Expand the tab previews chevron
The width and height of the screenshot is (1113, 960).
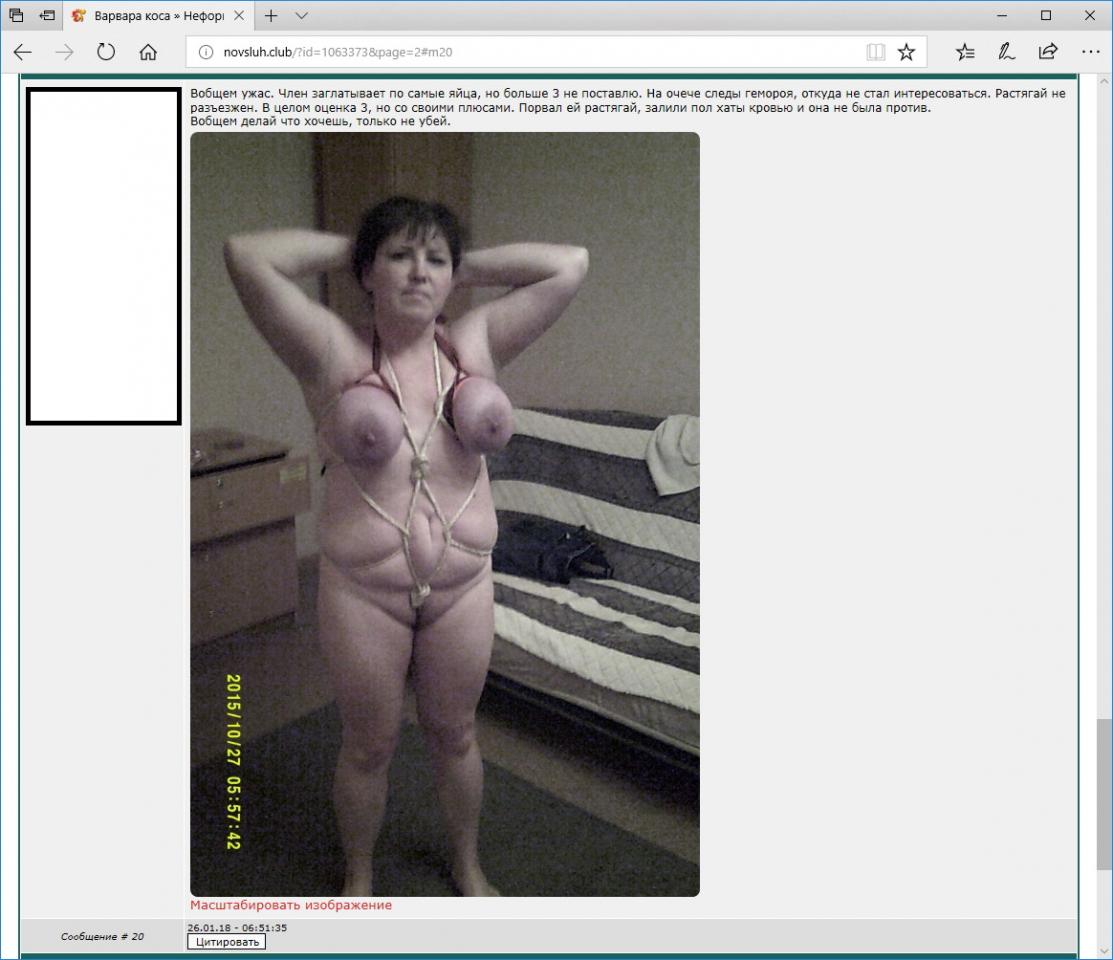tap(302, 16)
